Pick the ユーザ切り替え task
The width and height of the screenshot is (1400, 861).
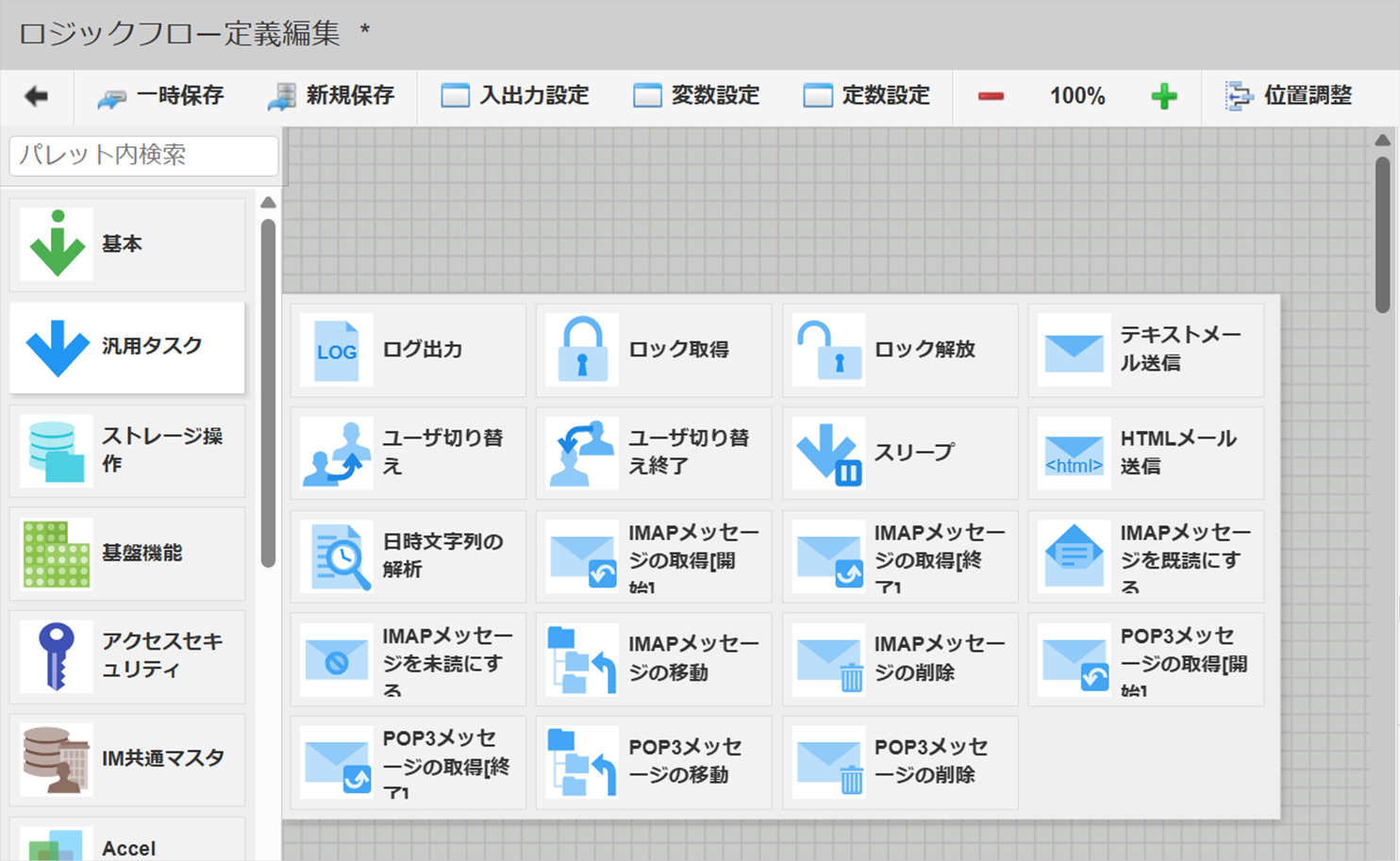[337, 454]
